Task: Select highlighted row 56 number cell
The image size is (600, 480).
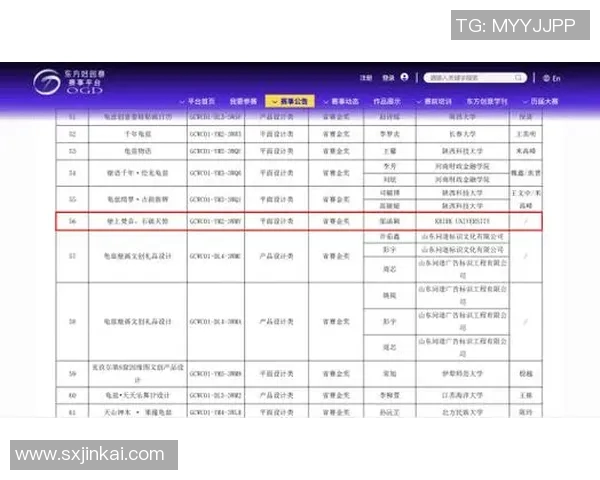Action: point(72,221)
